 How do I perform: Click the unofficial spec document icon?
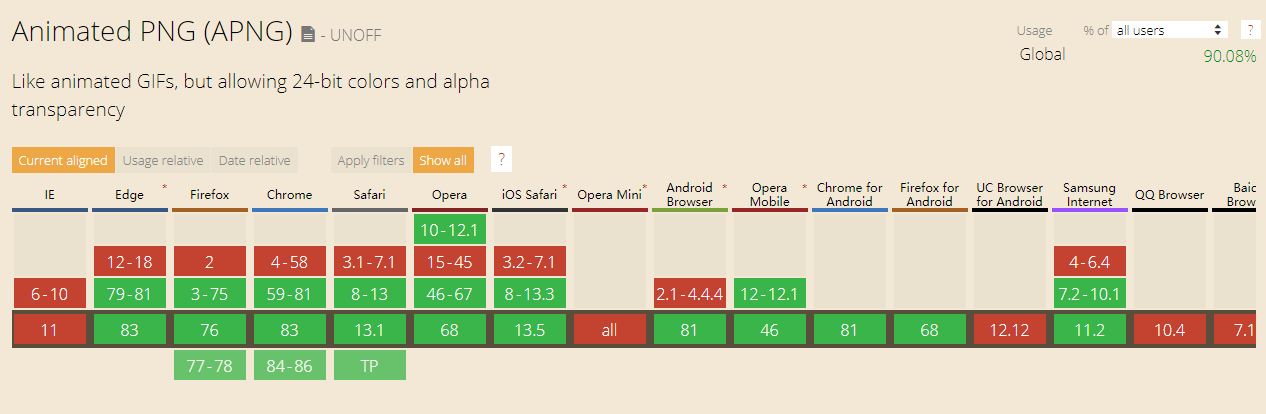(308, 35)
